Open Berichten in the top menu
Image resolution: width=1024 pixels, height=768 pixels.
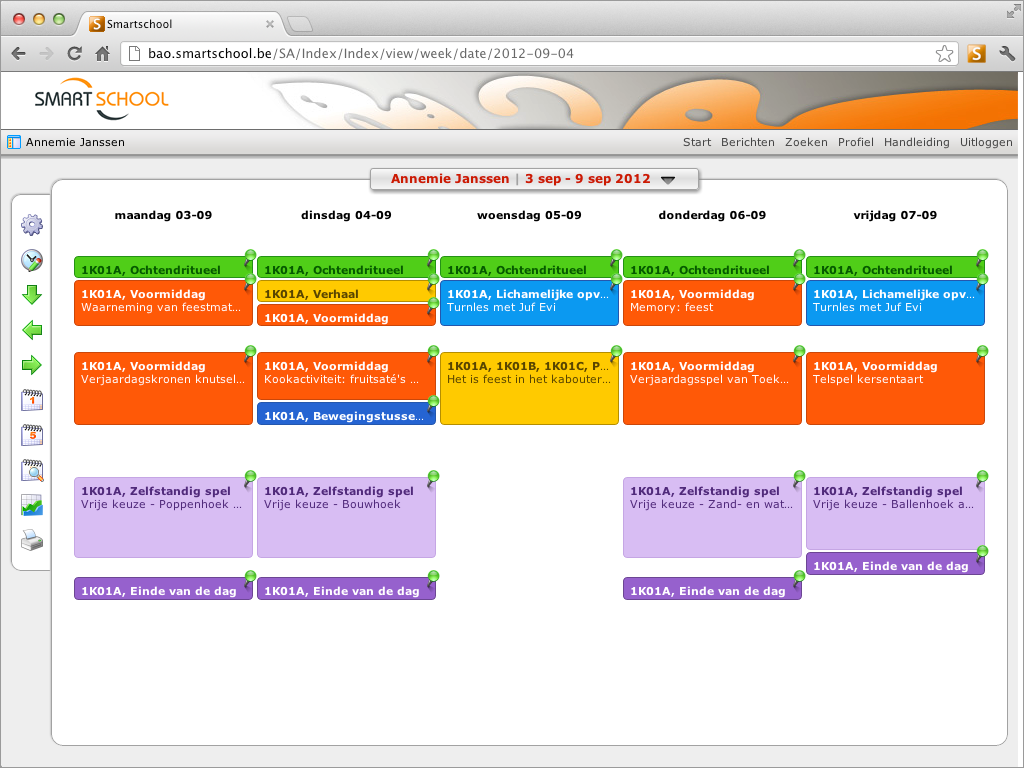point(748,142)
